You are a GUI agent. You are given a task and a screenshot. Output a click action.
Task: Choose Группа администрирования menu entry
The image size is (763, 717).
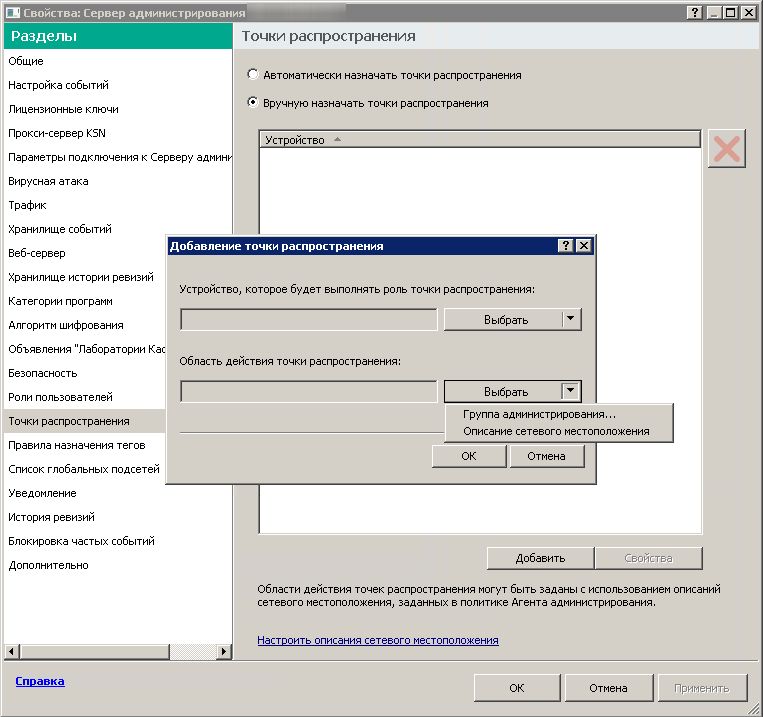pos(539,415)
